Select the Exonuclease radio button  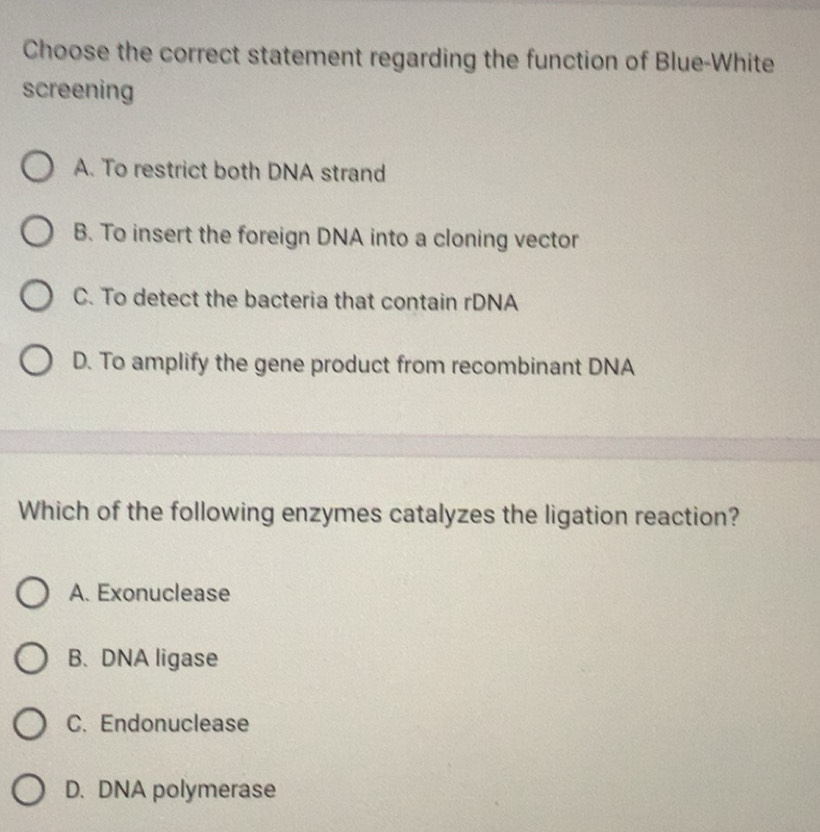pyautogui.click(x=32, y=593)
